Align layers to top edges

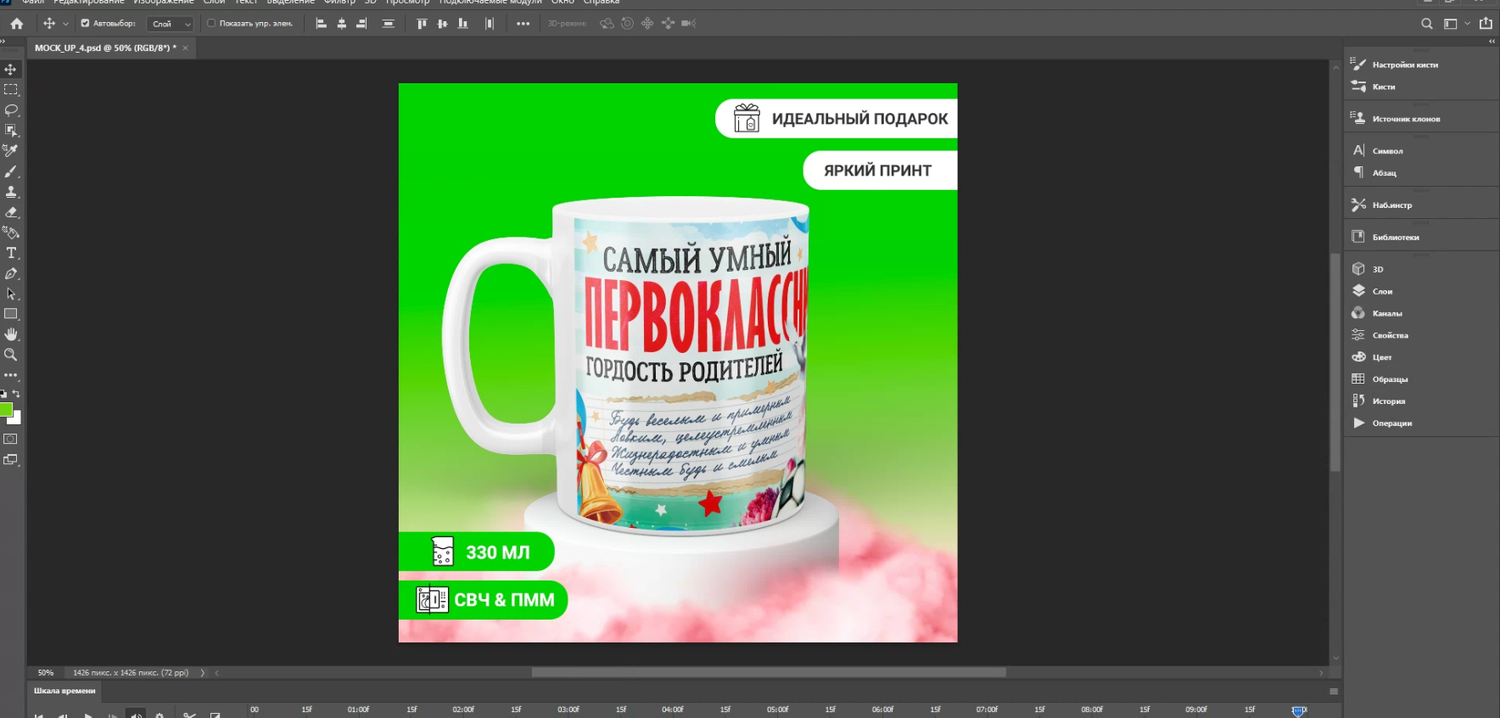(421, 23)
